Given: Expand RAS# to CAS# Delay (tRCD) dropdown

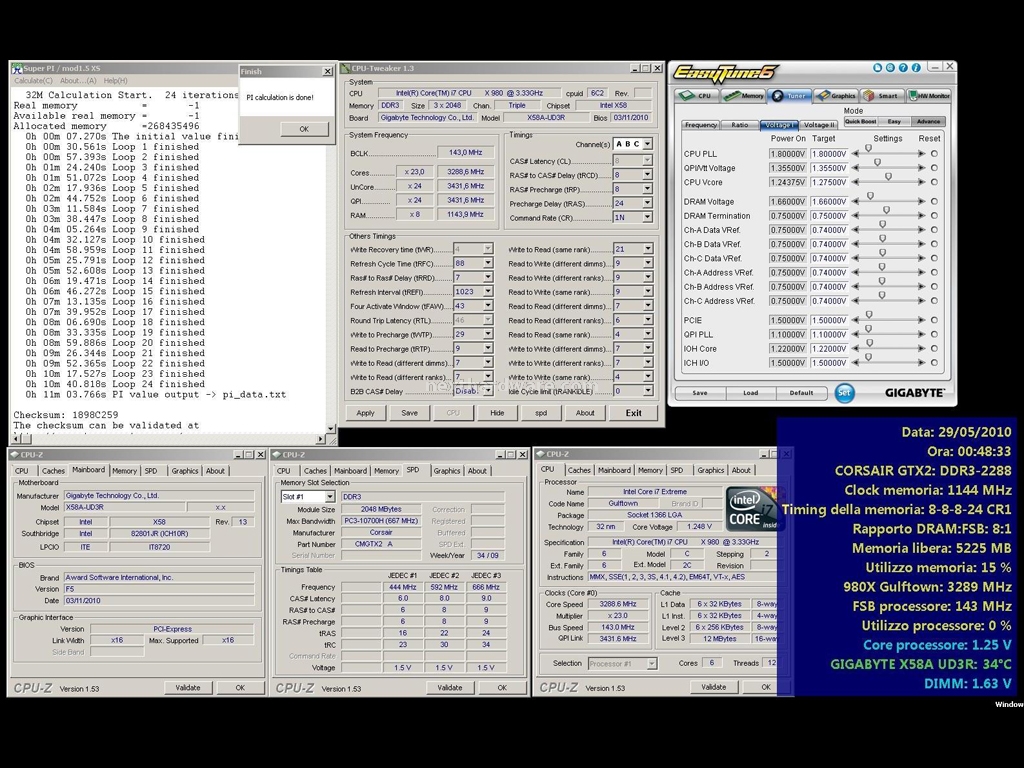Looking at the screenshot, I should pos(647,175).
